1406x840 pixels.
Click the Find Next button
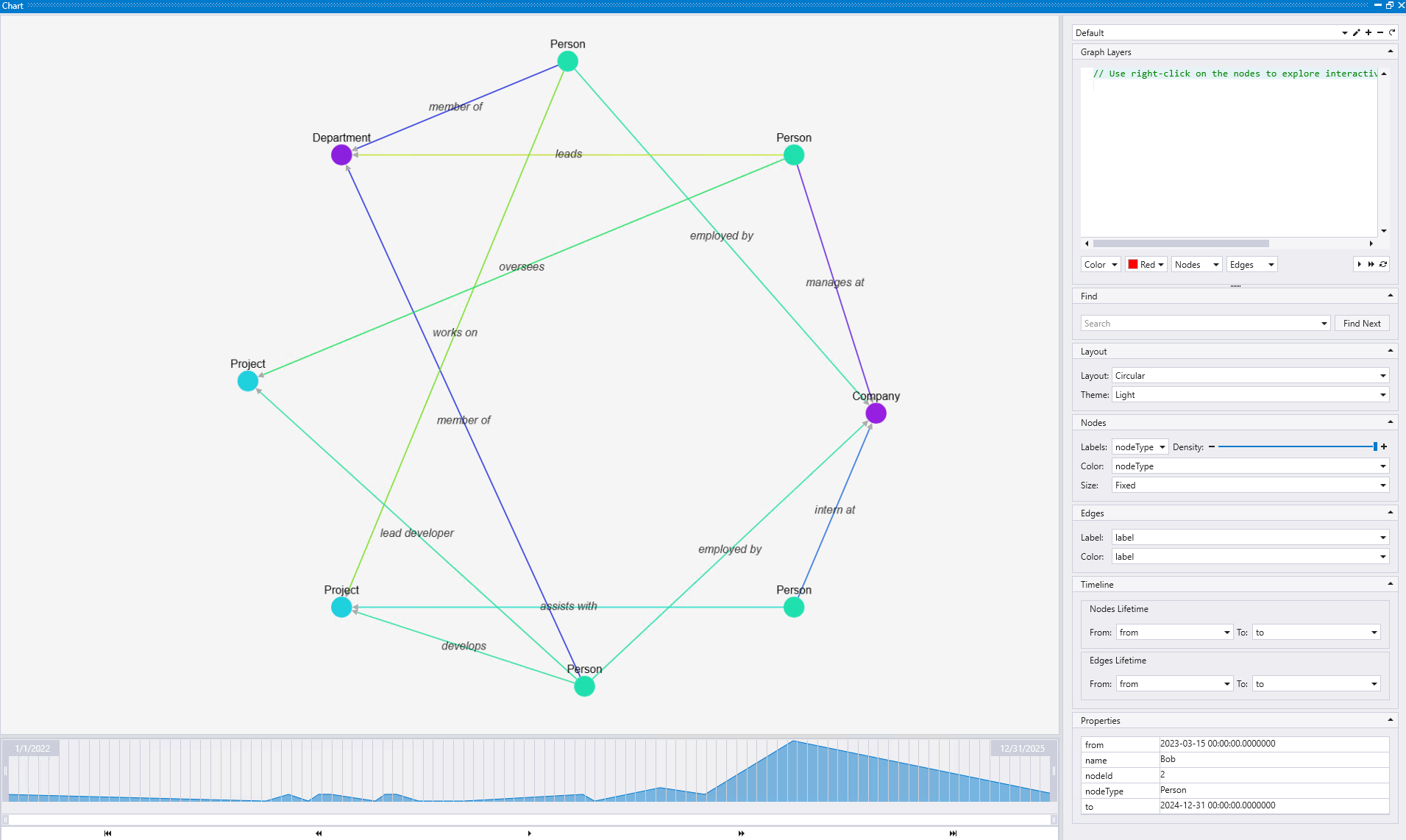(x=1362, y=323)
